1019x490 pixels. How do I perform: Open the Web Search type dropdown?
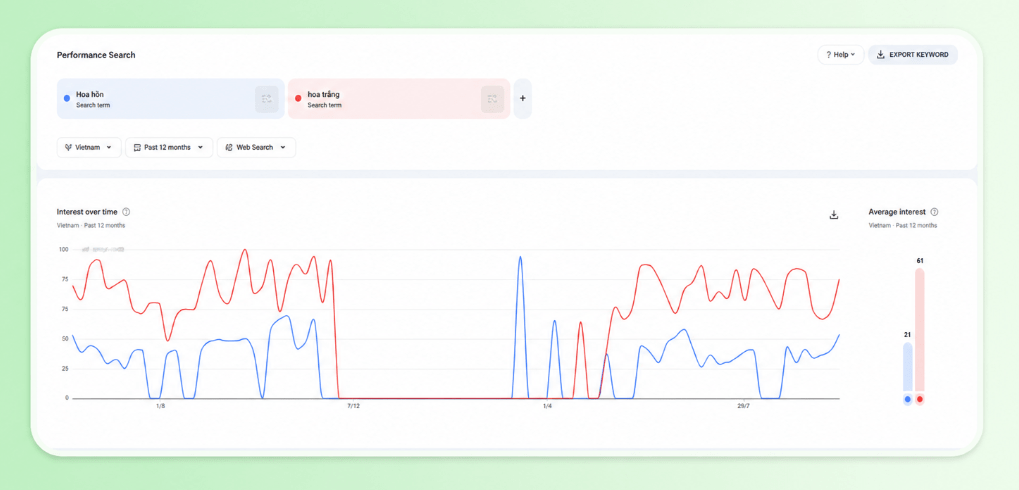point(256,148)
